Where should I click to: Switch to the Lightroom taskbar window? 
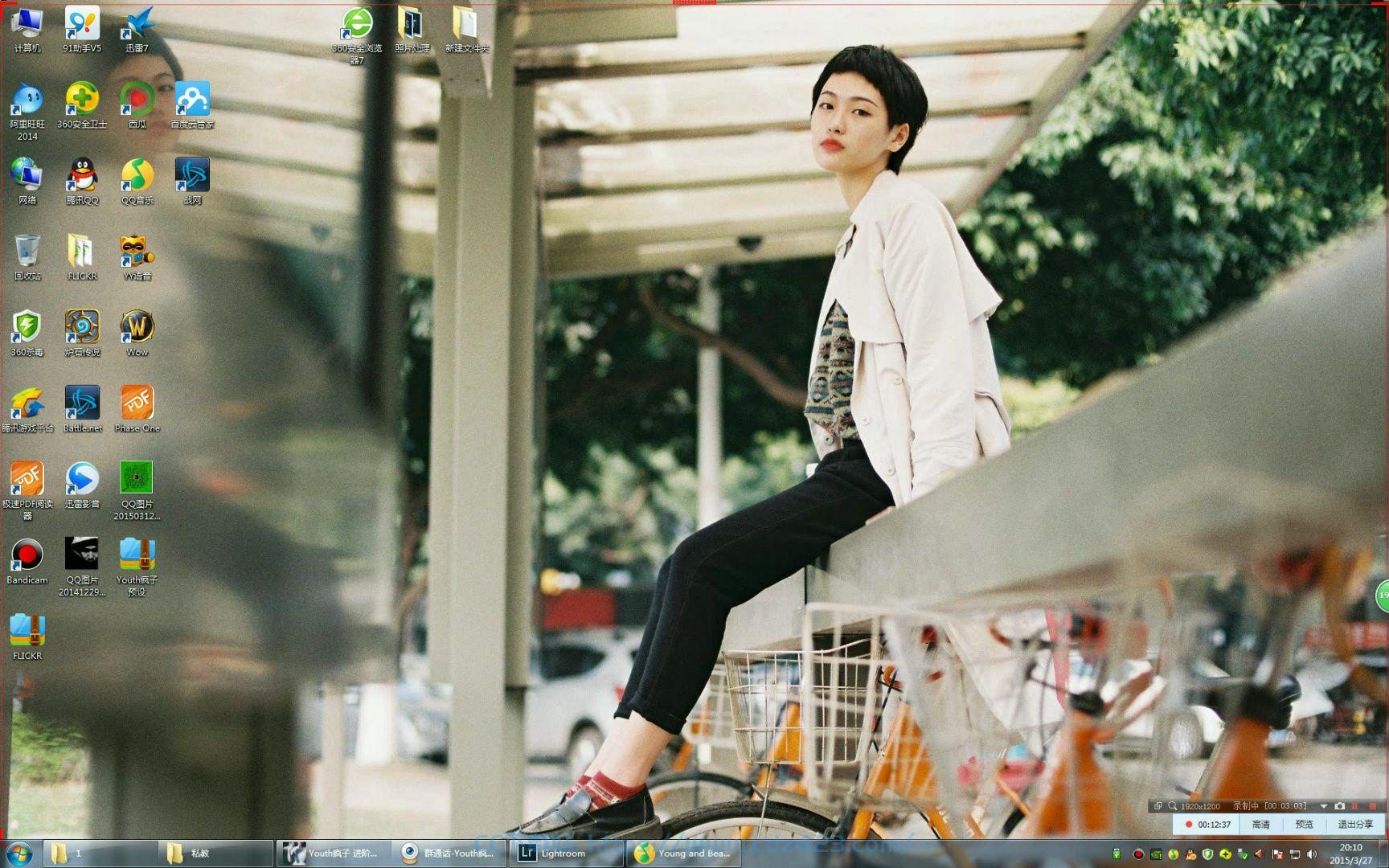click(565, 854)
